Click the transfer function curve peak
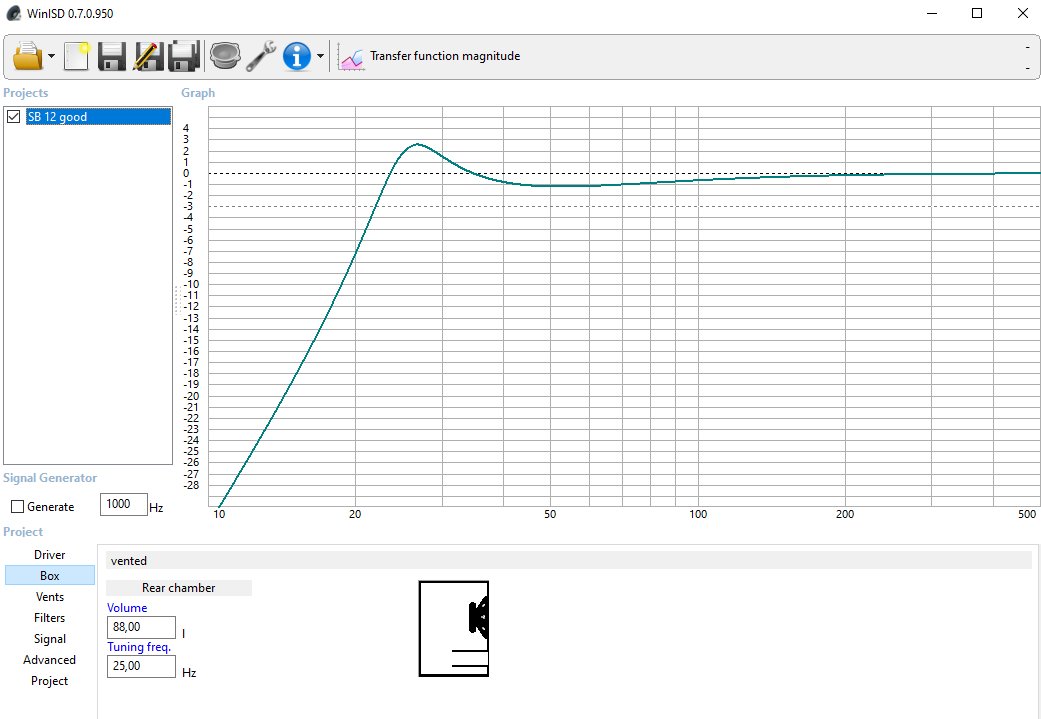This screenshot has width=1041, height=719. 417,144
